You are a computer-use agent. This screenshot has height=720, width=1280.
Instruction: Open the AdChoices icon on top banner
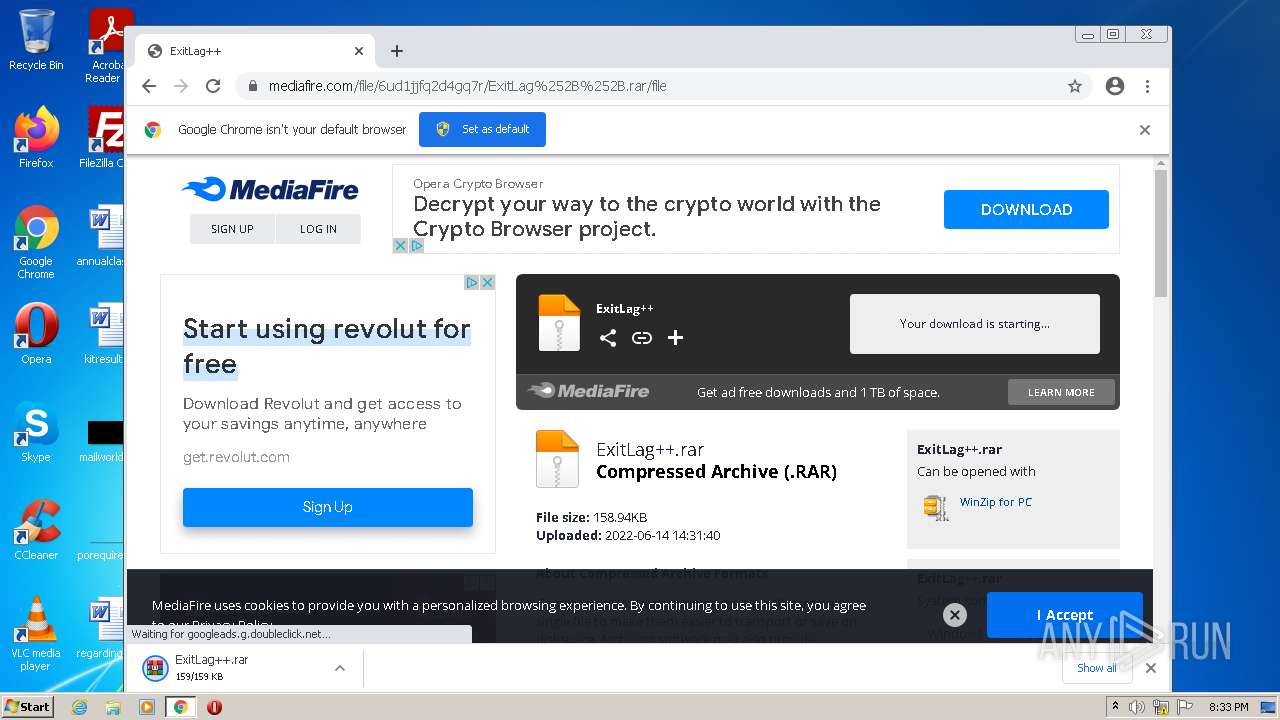click(x=417, y=245)
